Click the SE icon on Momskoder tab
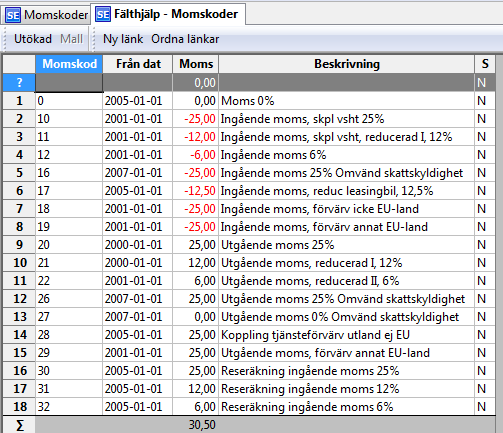 tap(13, 15)
